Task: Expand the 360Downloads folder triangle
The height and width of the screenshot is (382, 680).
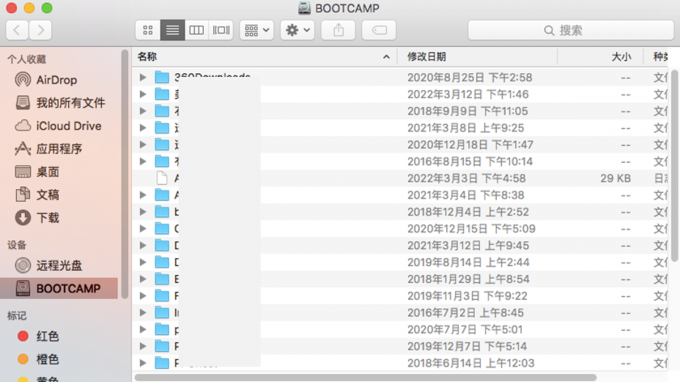Action: point(143,77)
